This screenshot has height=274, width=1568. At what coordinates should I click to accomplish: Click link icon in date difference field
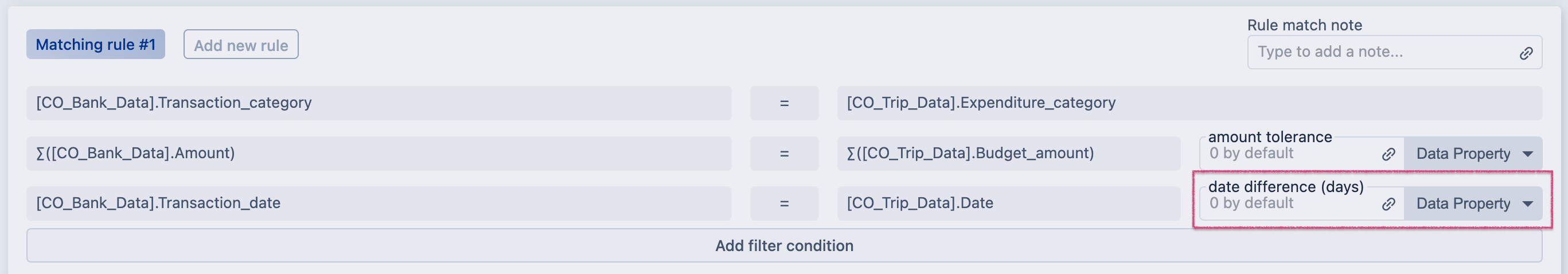tap(1388, 204)
